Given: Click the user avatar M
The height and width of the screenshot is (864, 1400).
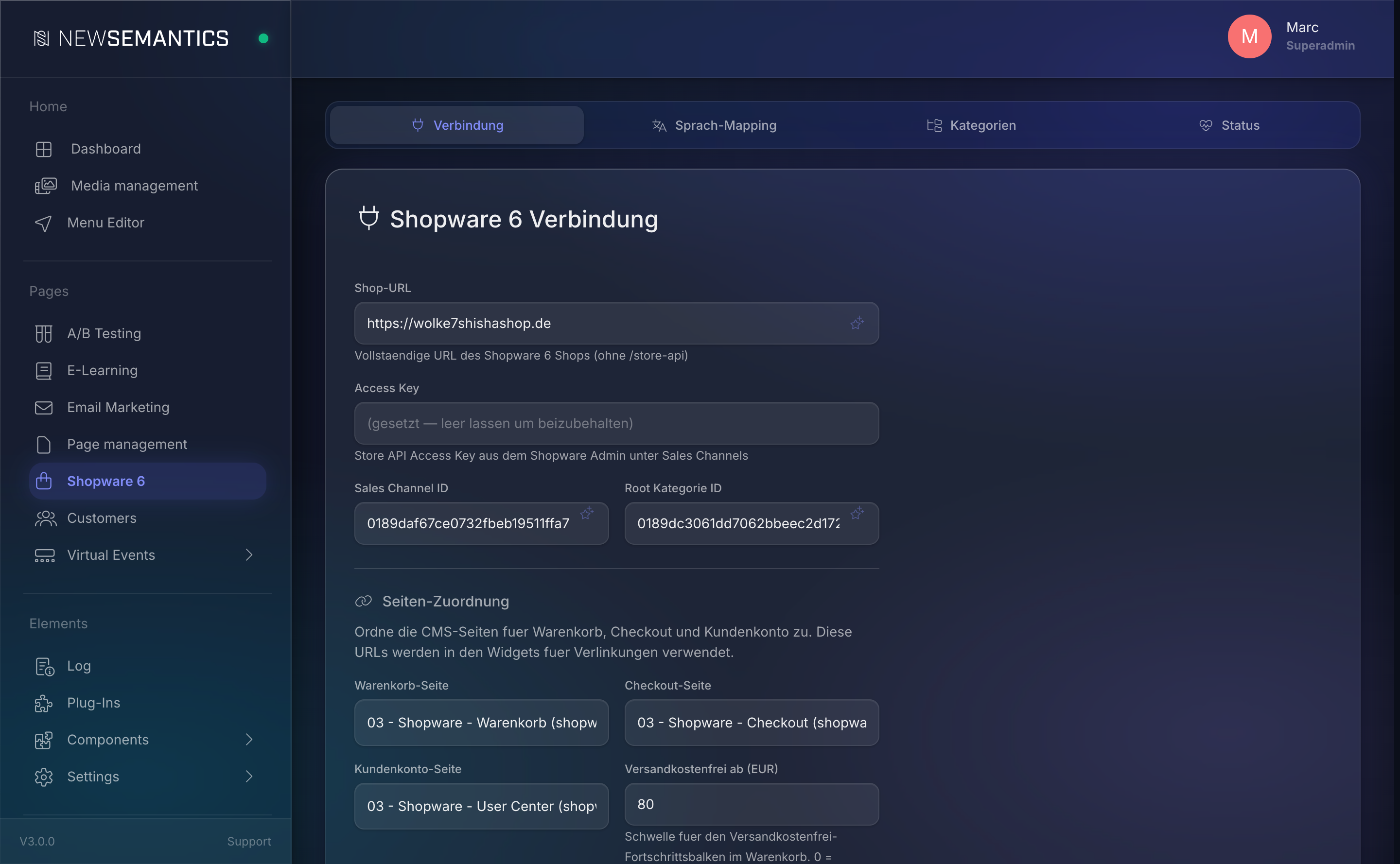Looking at the screenshot, I should [1249, 36].
